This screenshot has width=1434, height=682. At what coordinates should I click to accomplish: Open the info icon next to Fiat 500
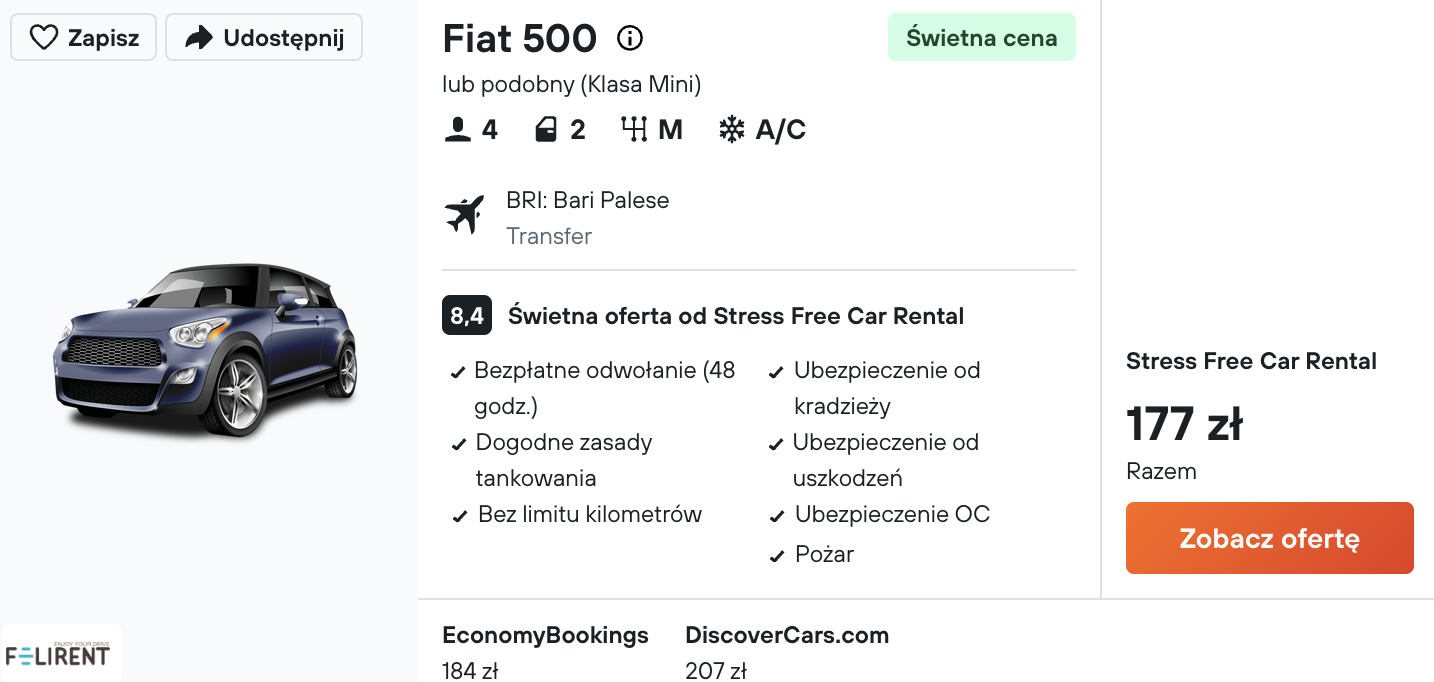coord(630,39)
